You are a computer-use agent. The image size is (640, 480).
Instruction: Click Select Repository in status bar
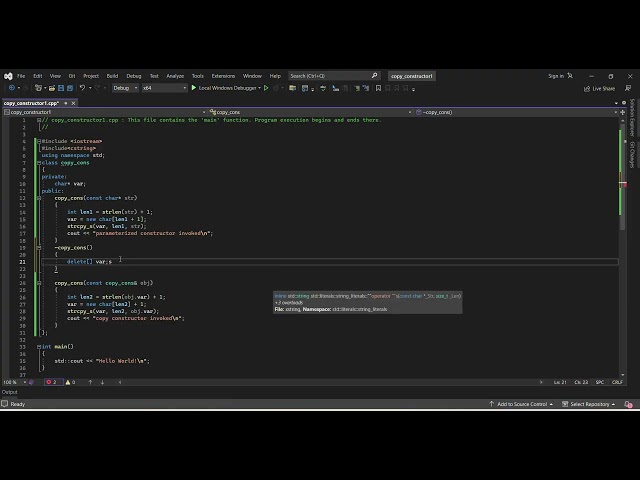point(588,404)
